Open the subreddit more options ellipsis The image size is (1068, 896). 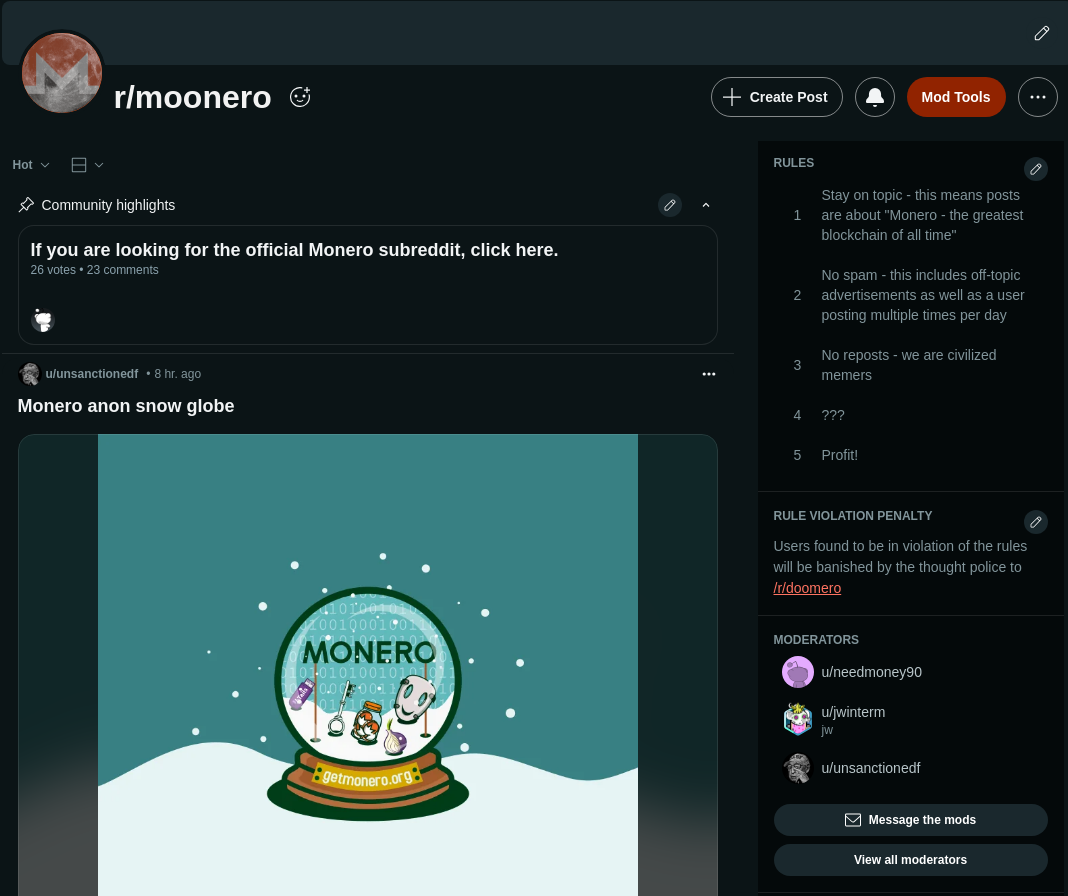coord(1037,97)
